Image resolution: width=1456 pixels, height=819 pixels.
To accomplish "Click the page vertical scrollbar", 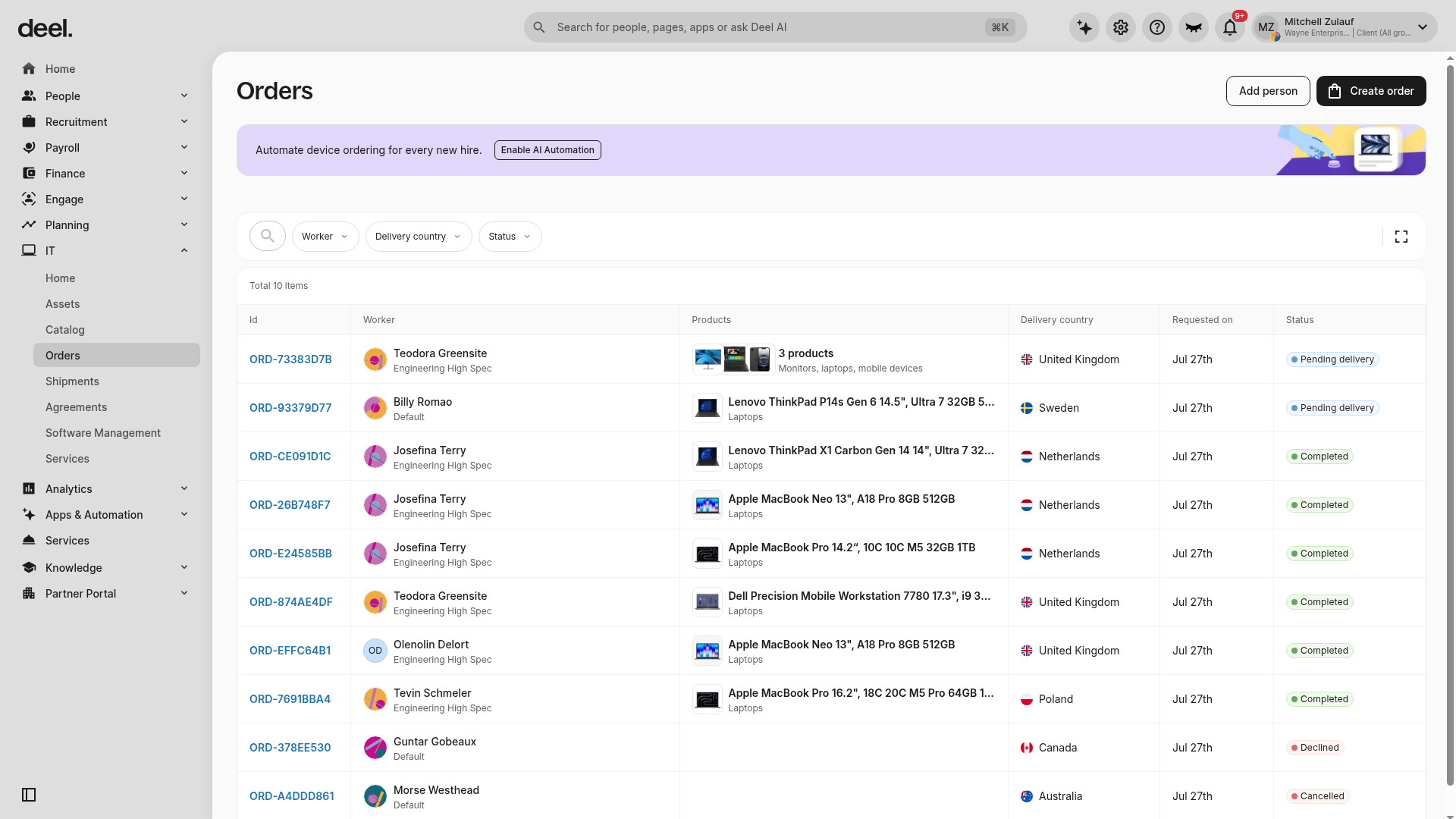I will (1450, 425).
